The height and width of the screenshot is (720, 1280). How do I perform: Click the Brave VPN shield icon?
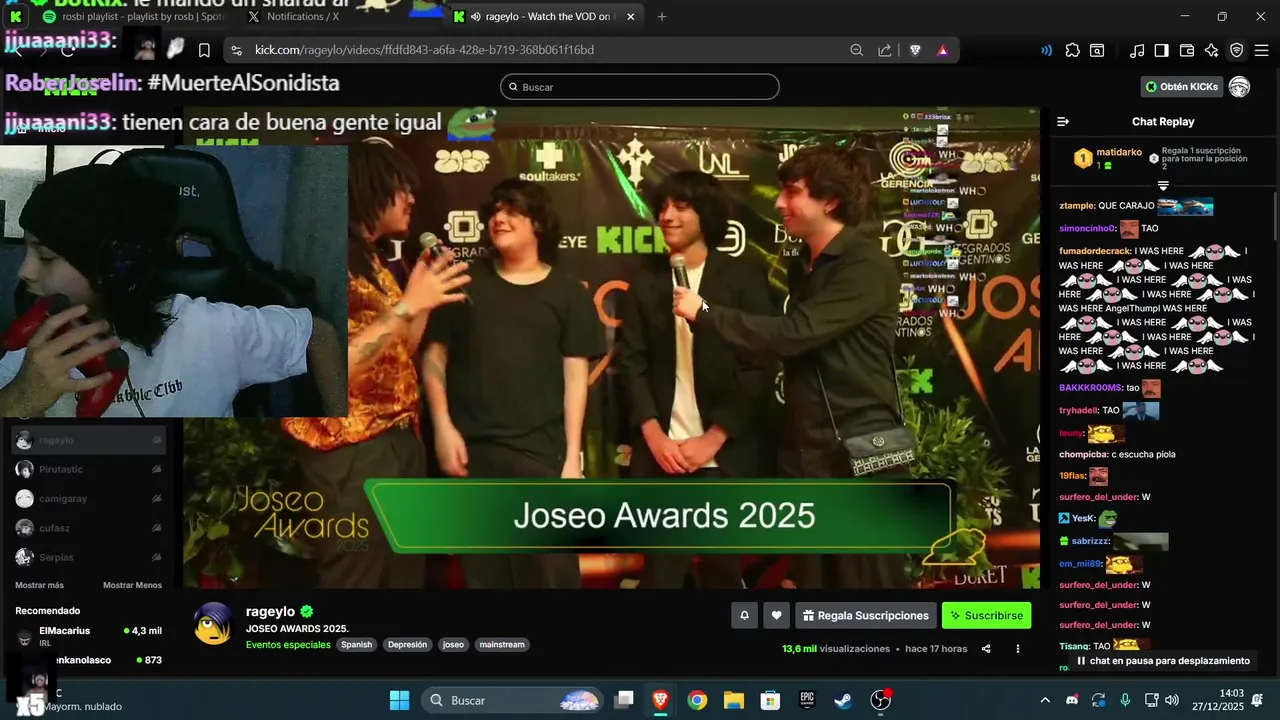pyautogui.click(x=1237, y=50)
